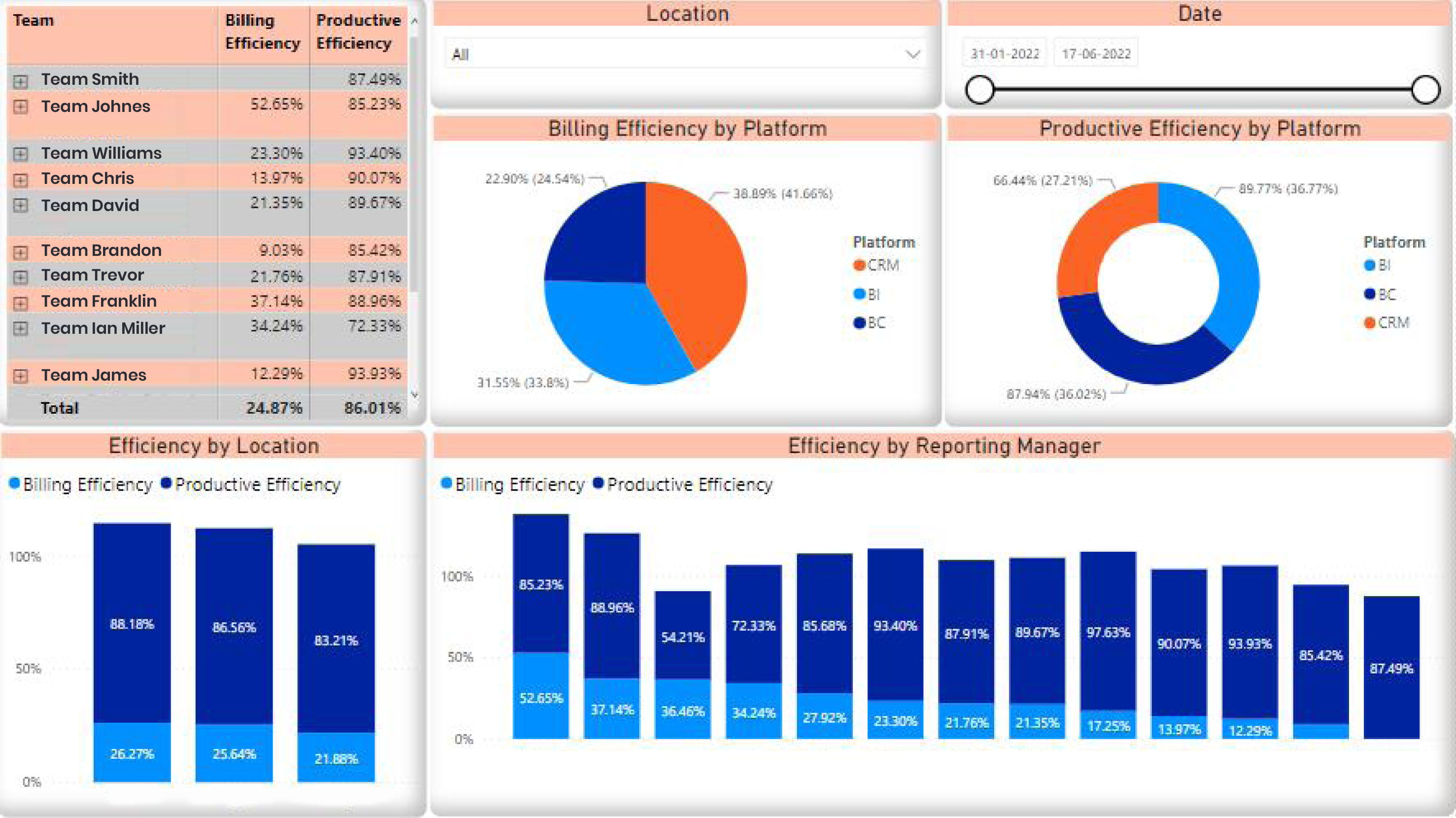Click the end date field 17-06-2022
The height and width of the screenshot is (818, 1456).
1096,54
